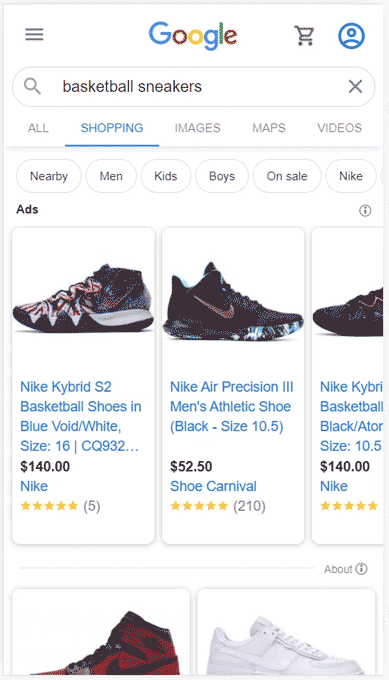Click the Ads info icon

(365, 211)
